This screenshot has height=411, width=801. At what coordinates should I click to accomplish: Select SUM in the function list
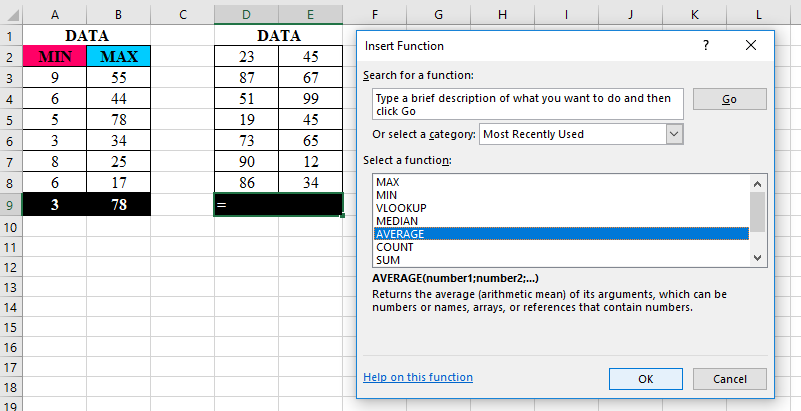pos(561,260)
